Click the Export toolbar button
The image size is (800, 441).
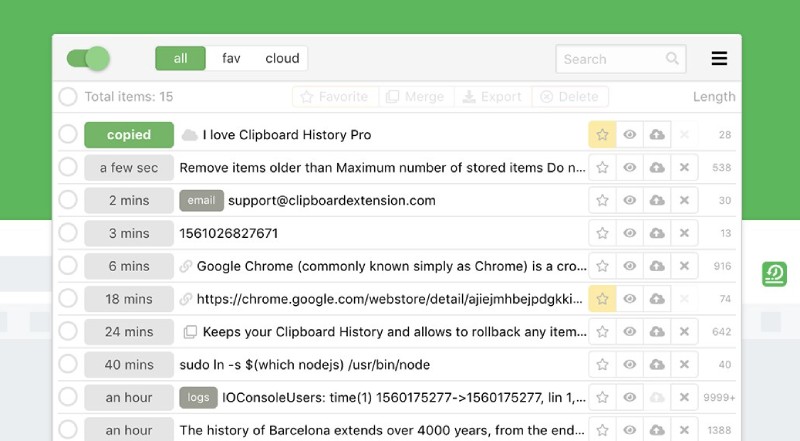pyautogui.click(x=492, y=96)
